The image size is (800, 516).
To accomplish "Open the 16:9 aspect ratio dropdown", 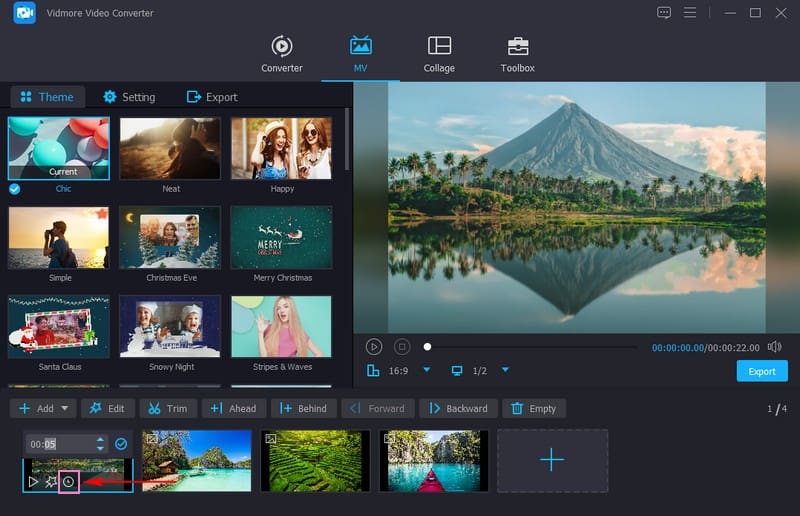I will pos(426,370).
